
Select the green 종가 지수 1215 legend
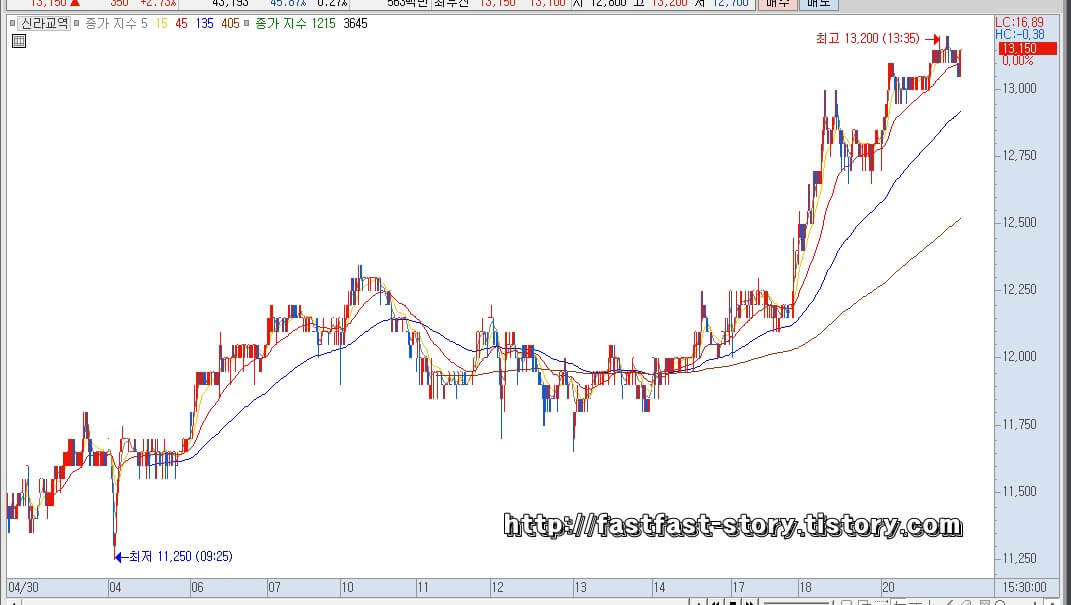[x=295, y=23]
